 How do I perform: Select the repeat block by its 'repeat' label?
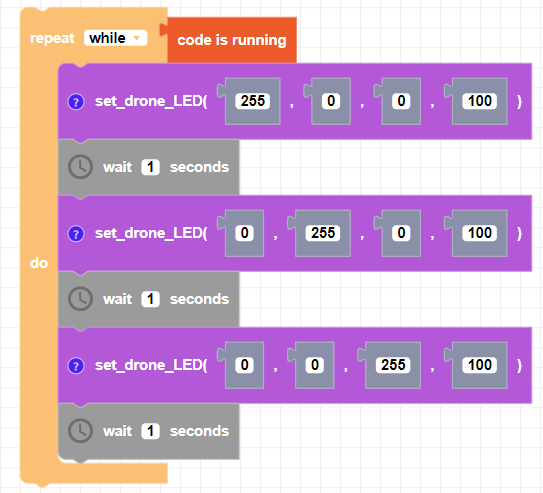click(52, 38)
